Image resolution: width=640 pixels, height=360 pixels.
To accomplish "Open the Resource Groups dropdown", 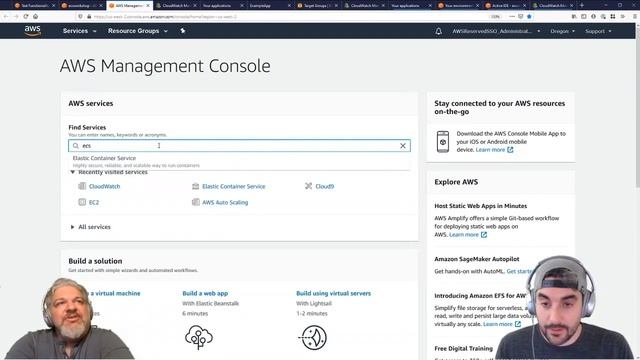I will click(138, 31).
